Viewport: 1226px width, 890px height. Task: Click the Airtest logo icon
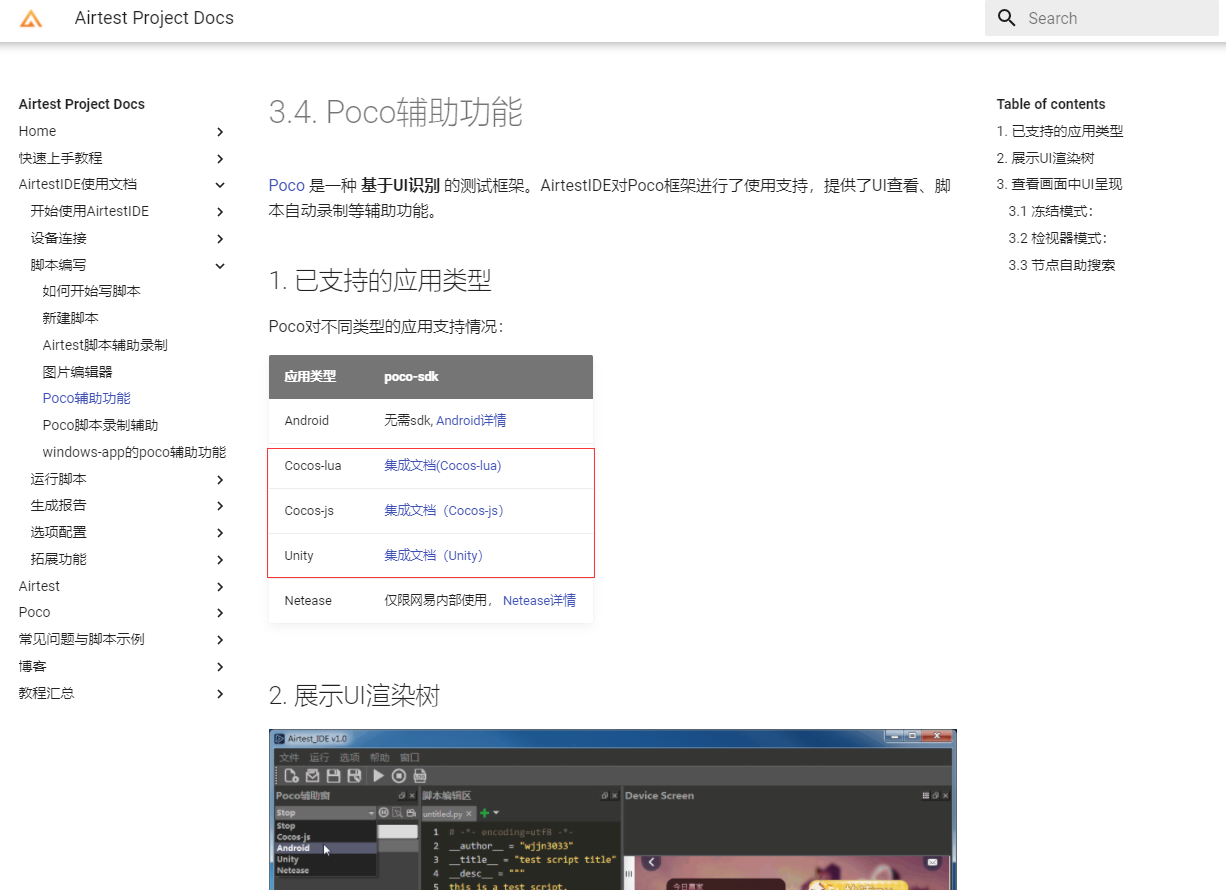coord(31,18)
